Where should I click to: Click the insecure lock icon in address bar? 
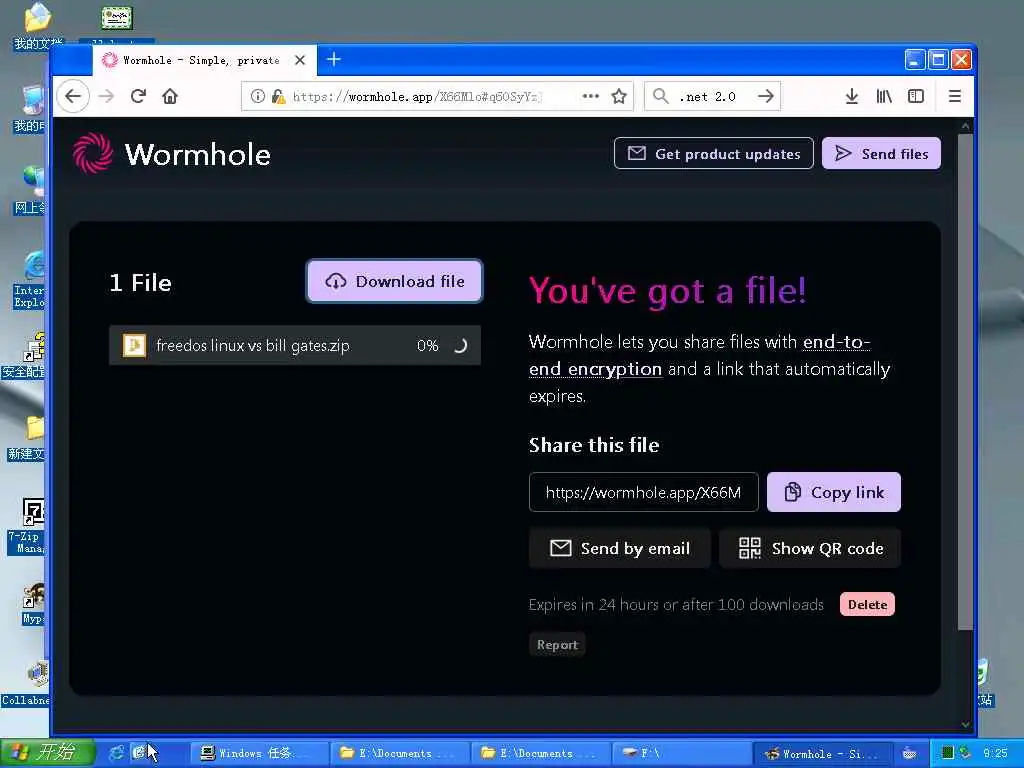[x=279, y=97]
